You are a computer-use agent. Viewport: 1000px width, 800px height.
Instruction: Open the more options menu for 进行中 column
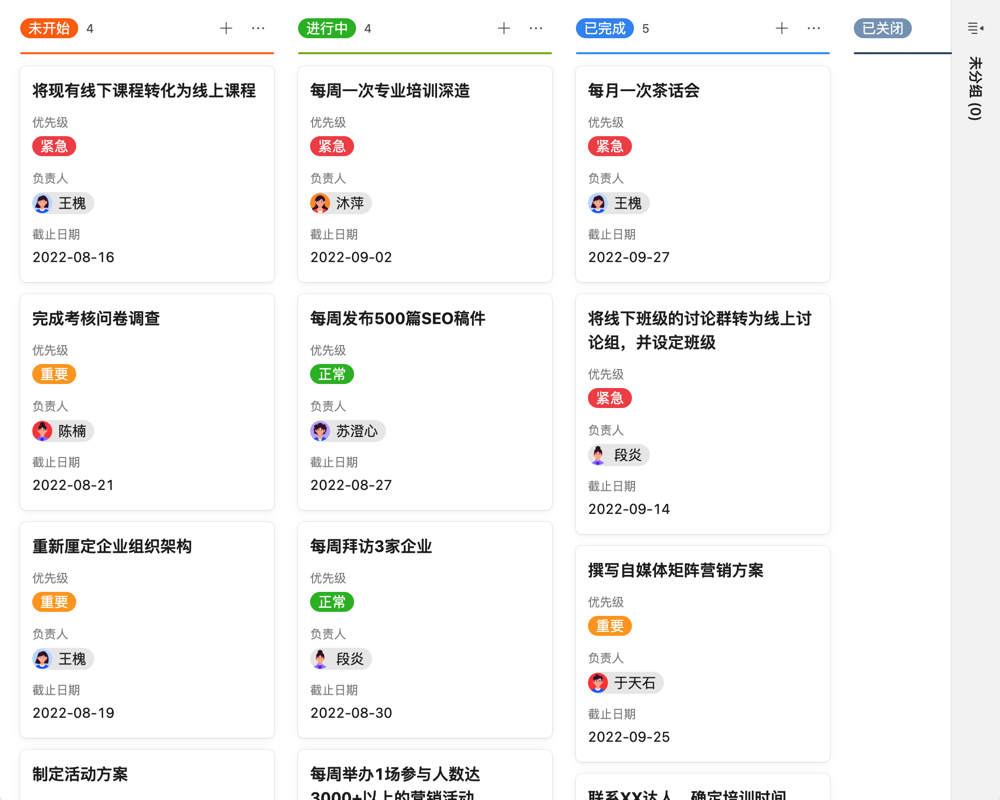535,28
